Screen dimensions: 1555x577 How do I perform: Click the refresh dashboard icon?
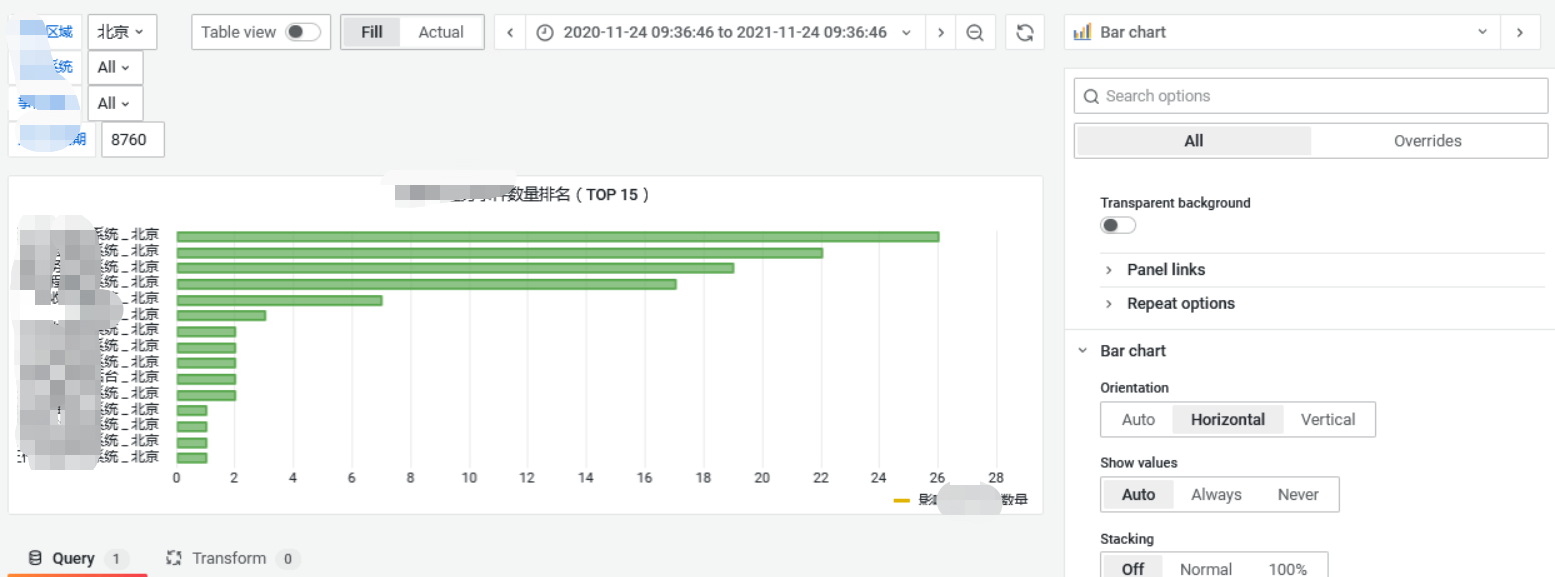1022,31
